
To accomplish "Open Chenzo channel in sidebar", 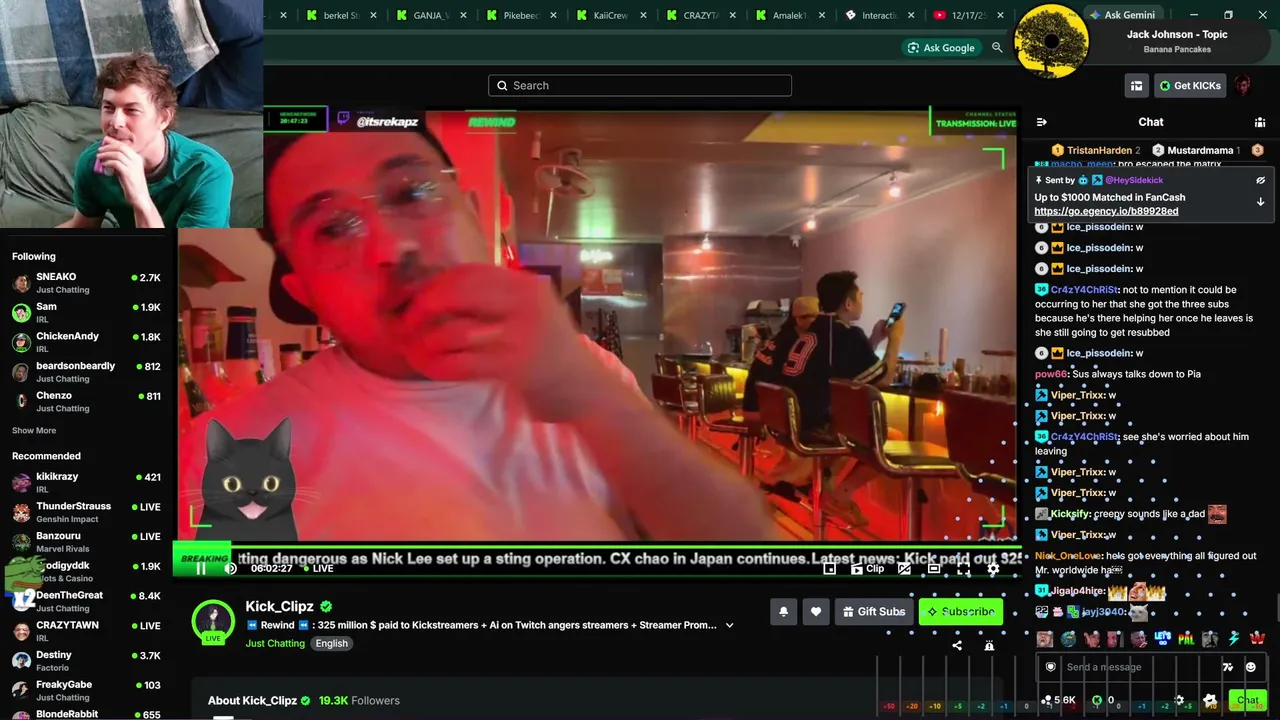I will pos(86,401).
